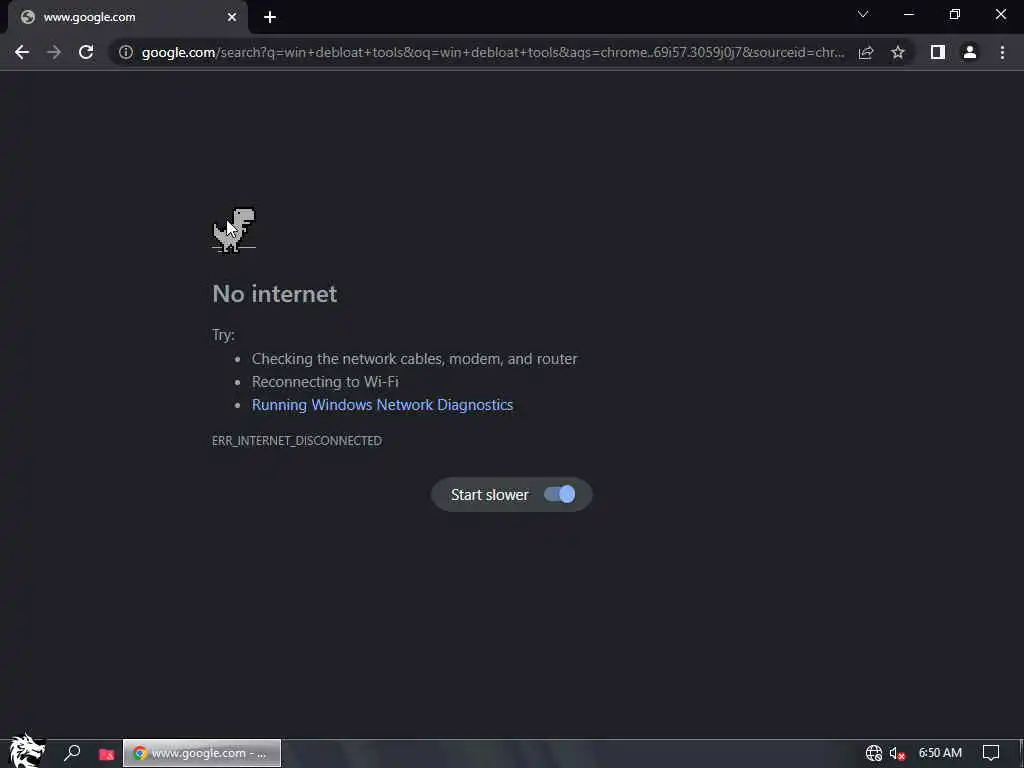
Task: Open the red folder taskbar icon
Action: [106, 754]
